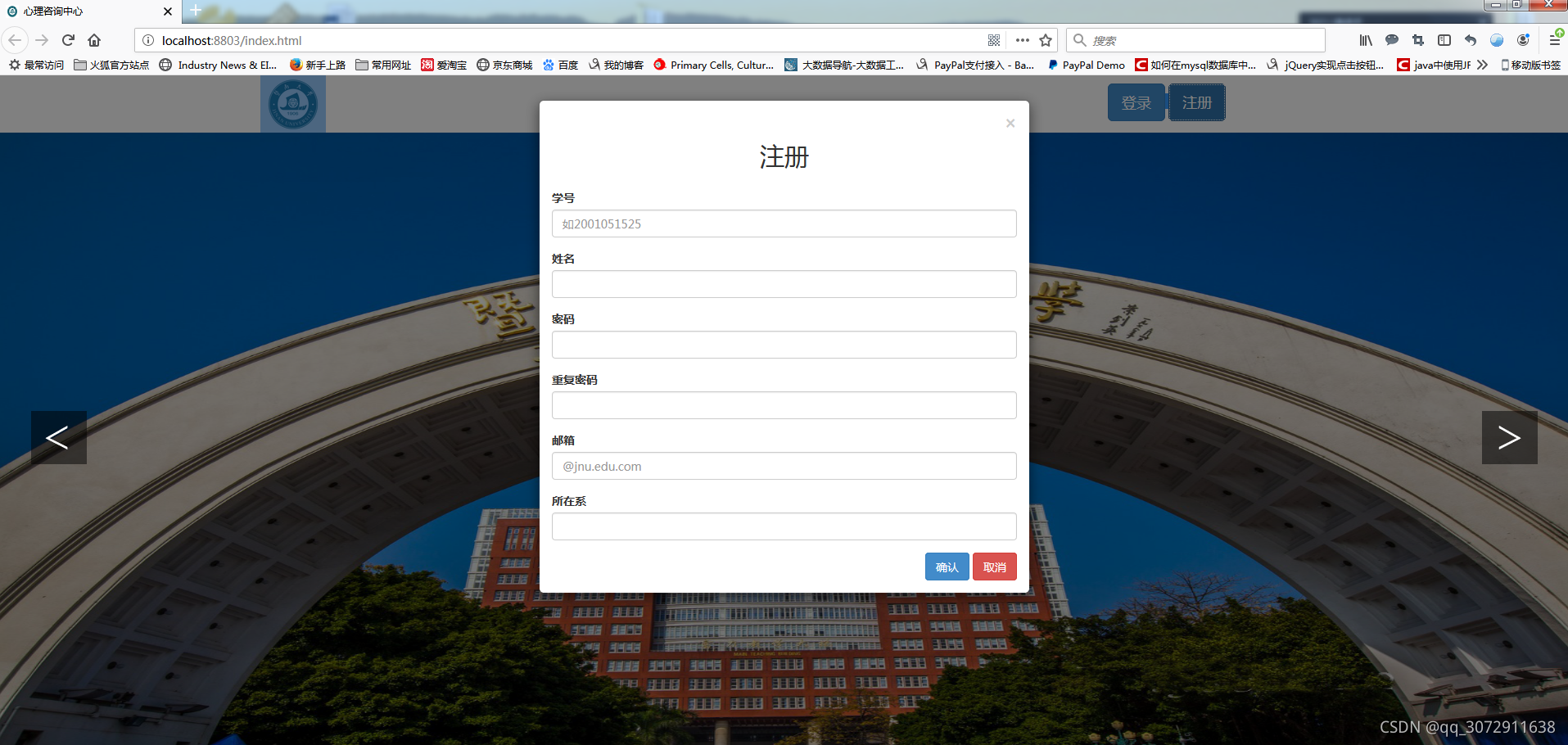
Task: Click the 注册 button in page header
Action: tap(1196, 103)
